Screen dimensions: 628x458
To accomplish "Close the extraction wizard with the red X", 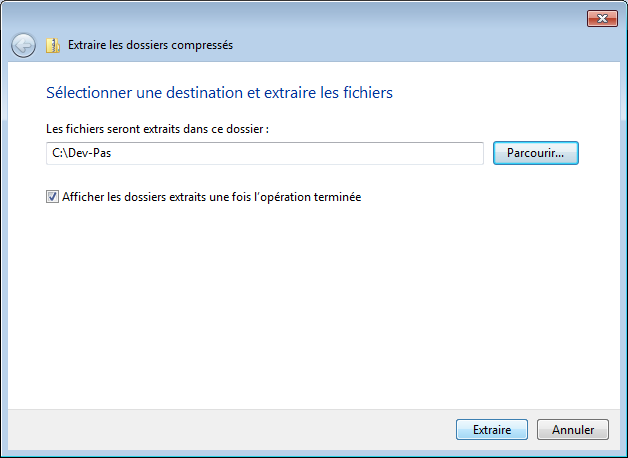I will (601, 18).
